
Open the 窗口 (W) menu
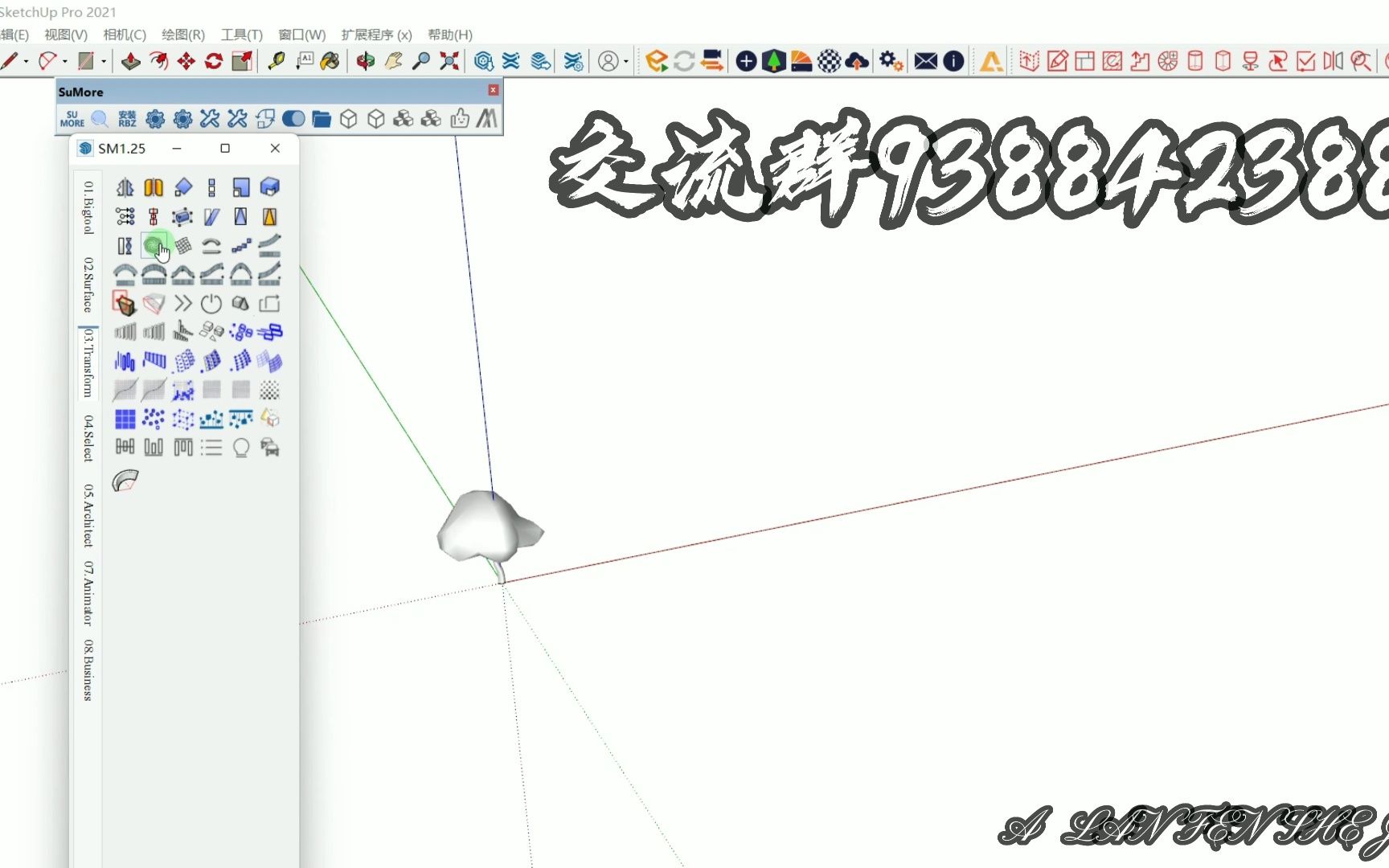coord(301,35)
